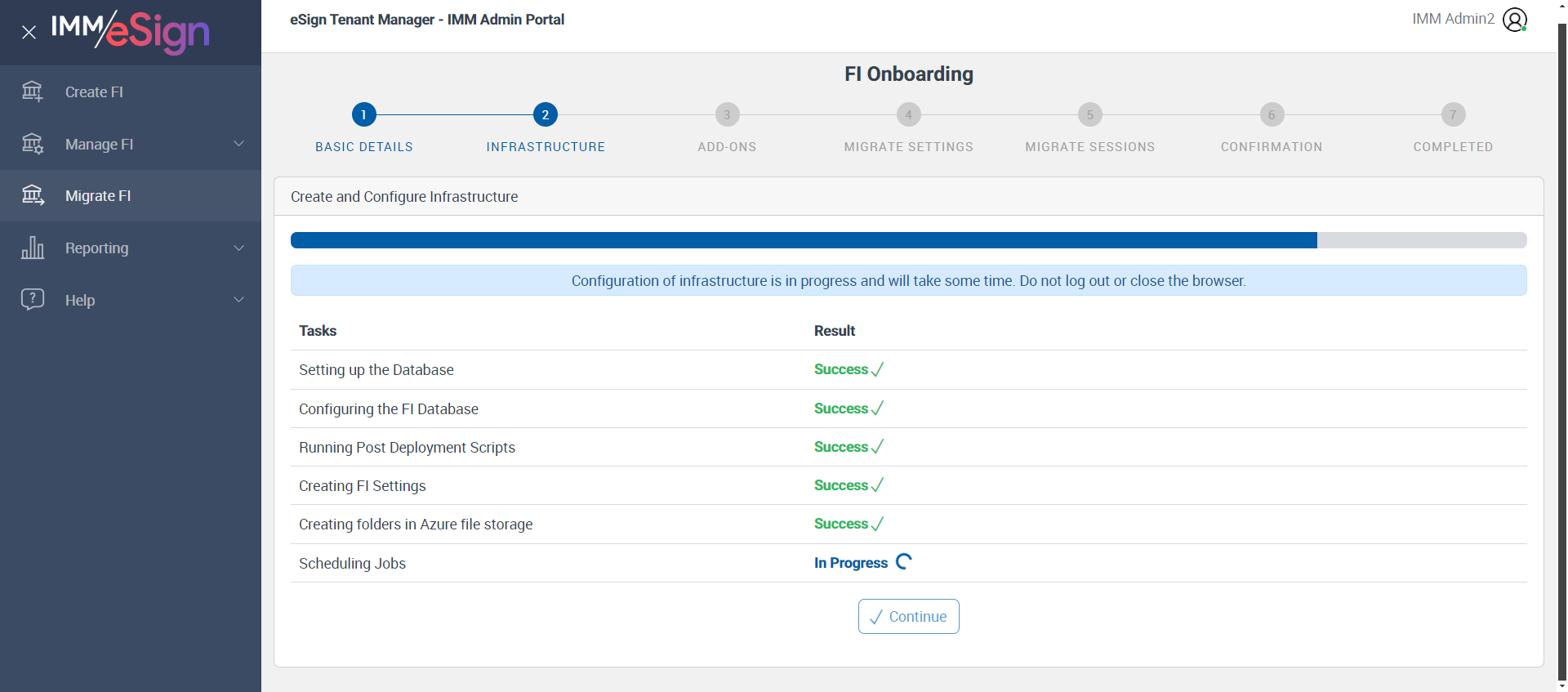1568x692 pixels.
Task: Go to step 4 circle Migrate Settings
Action: point(909,114)
